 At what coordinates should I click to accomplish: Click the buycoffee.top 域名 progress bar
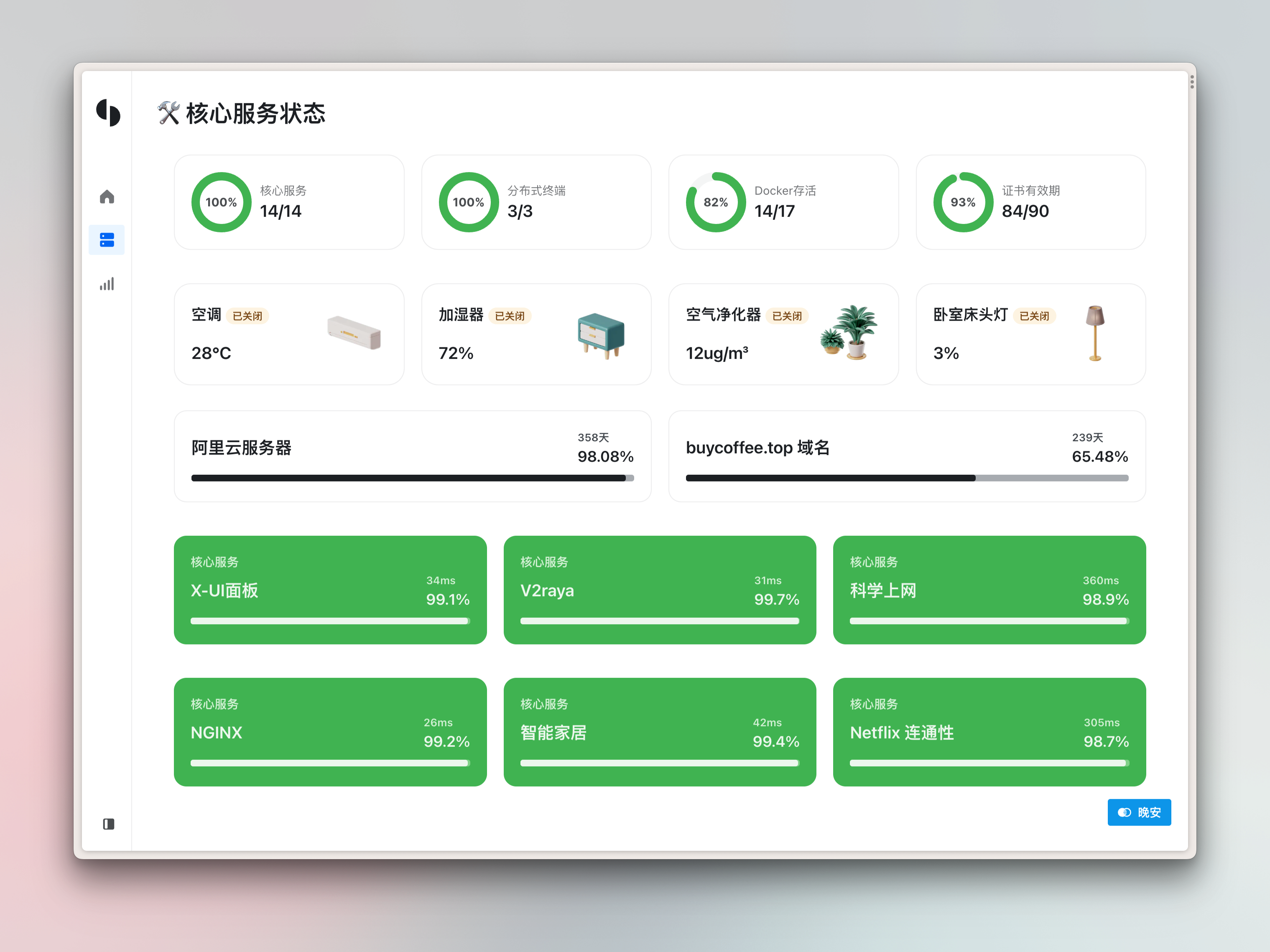[907, 478]
